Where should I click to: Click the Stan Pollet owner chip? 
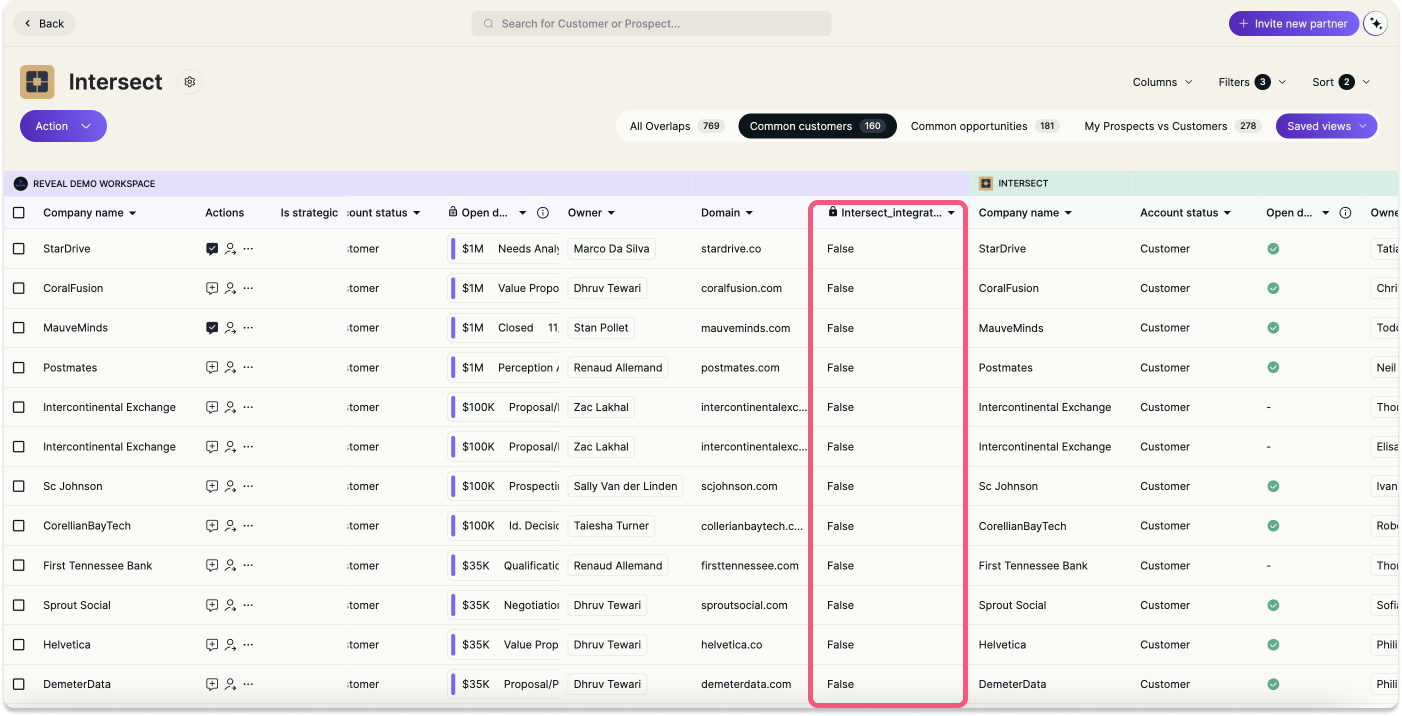(600, 328)
